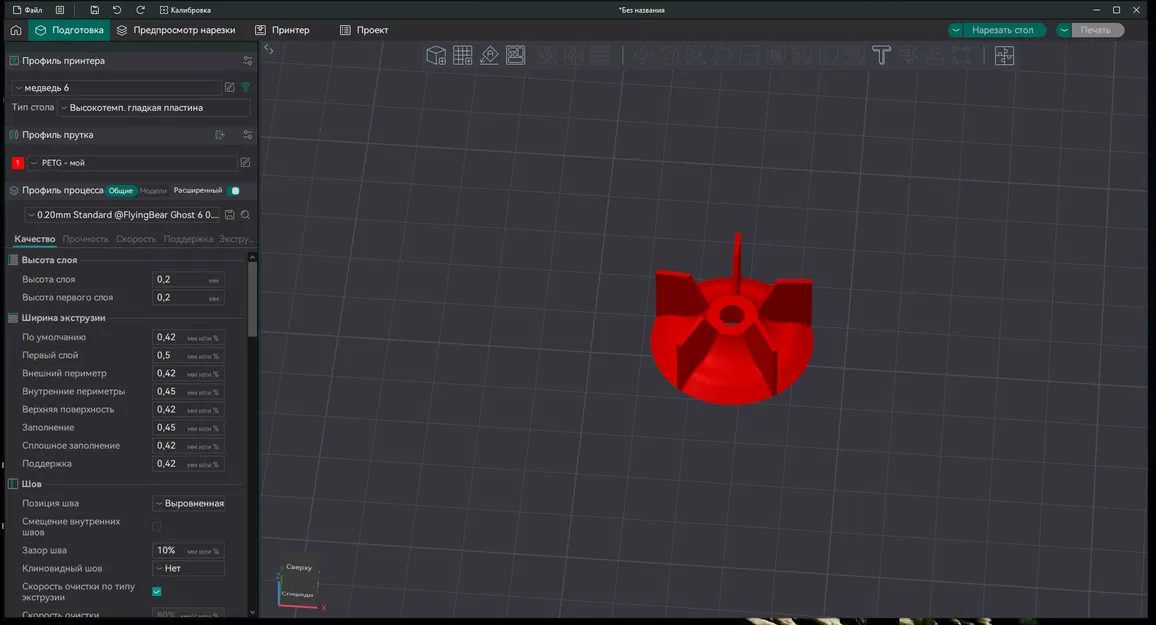Select the Text emboss T tool
Screen dimensions: 1156x625
pyautogui.click(x=881, y=55)
